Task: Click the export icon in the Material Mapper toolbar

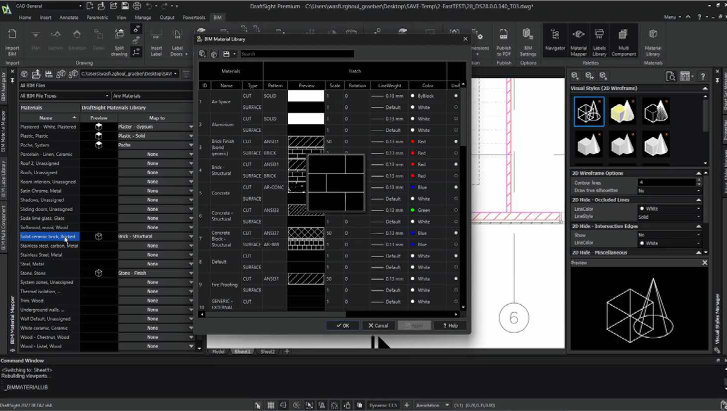Action: [36, 74]
